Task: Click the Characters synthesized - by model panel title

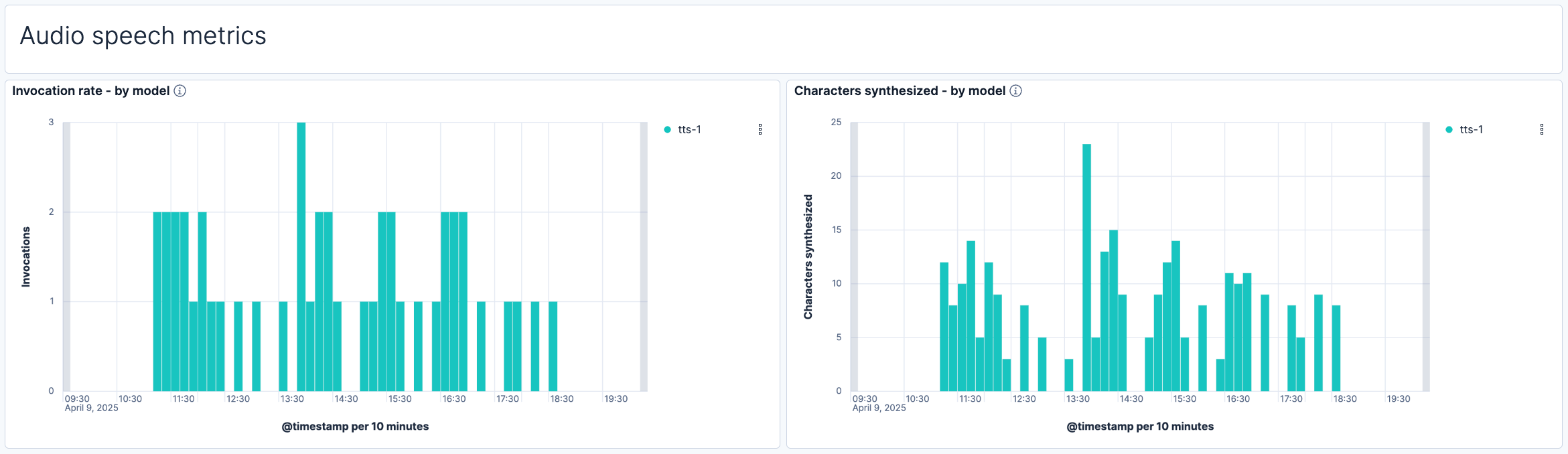Action: 900,91
